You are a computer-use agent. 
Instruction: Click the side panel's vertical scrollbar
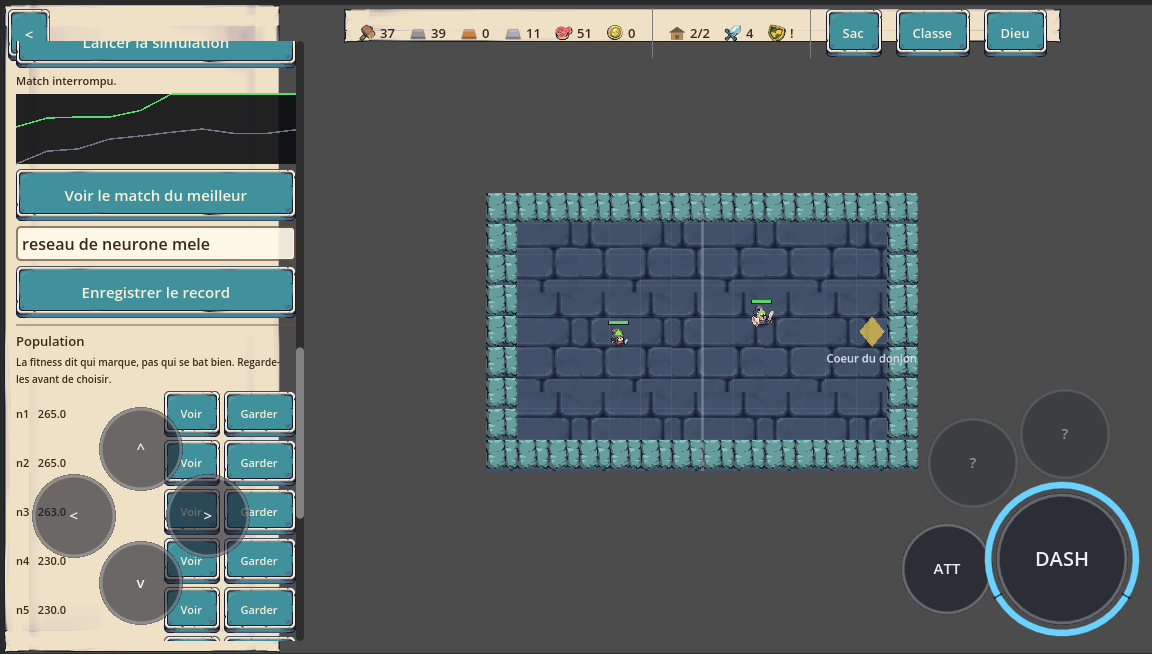pos(300,434)
